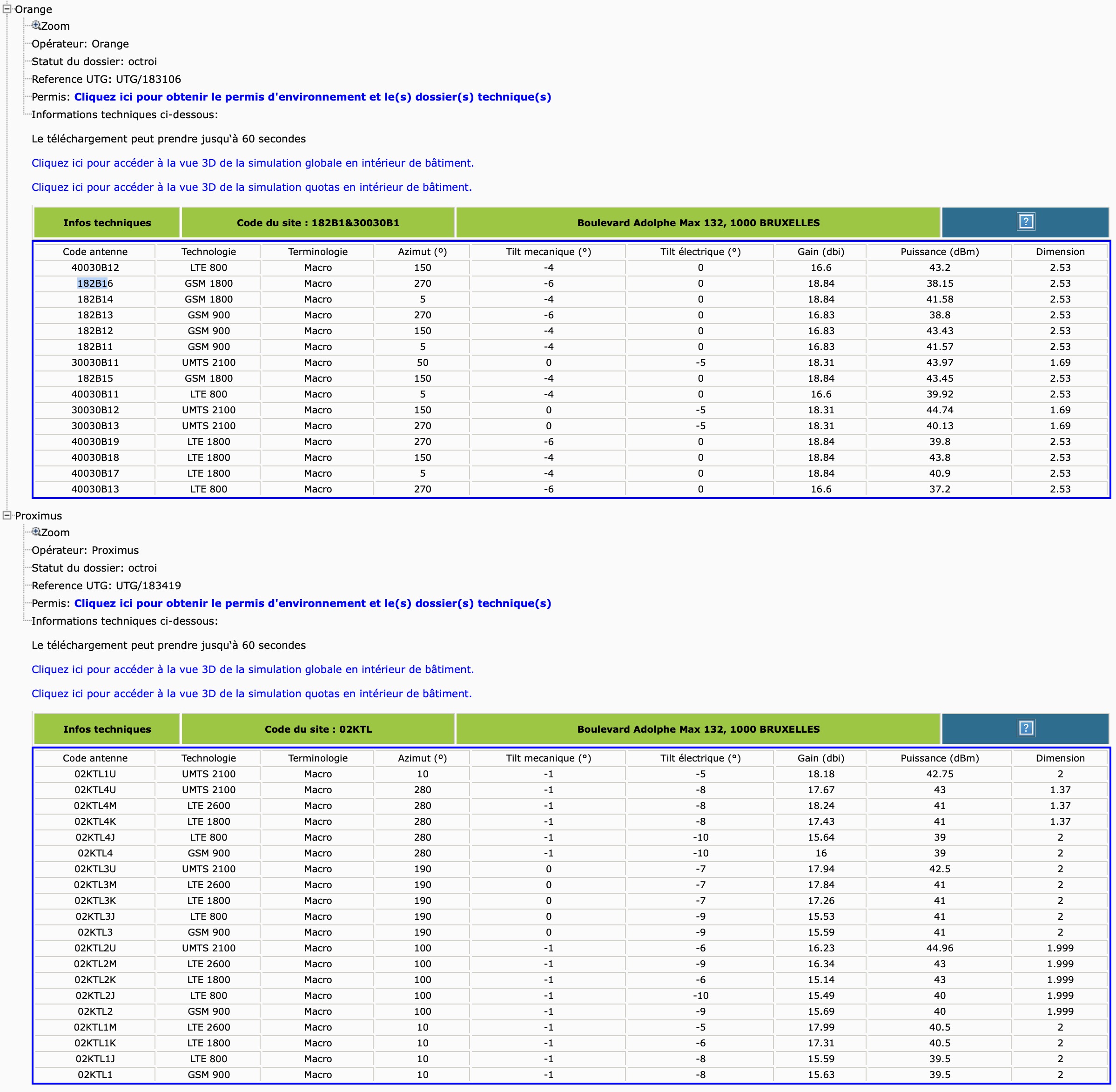
Task: Select 'Opérateur: Proximus' tree row
Action: pyautogui.click(x=85, y=550)
